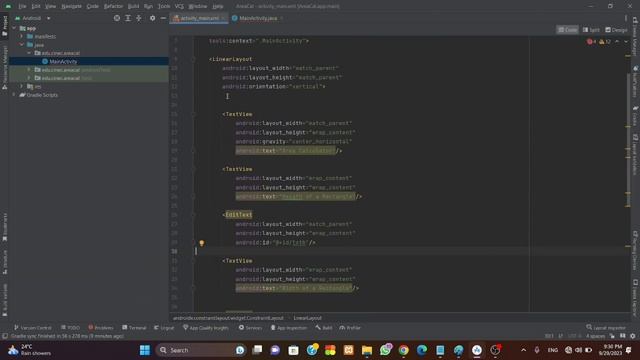
Task: Click the Select Opened File target icon
Action: point(117,18)
